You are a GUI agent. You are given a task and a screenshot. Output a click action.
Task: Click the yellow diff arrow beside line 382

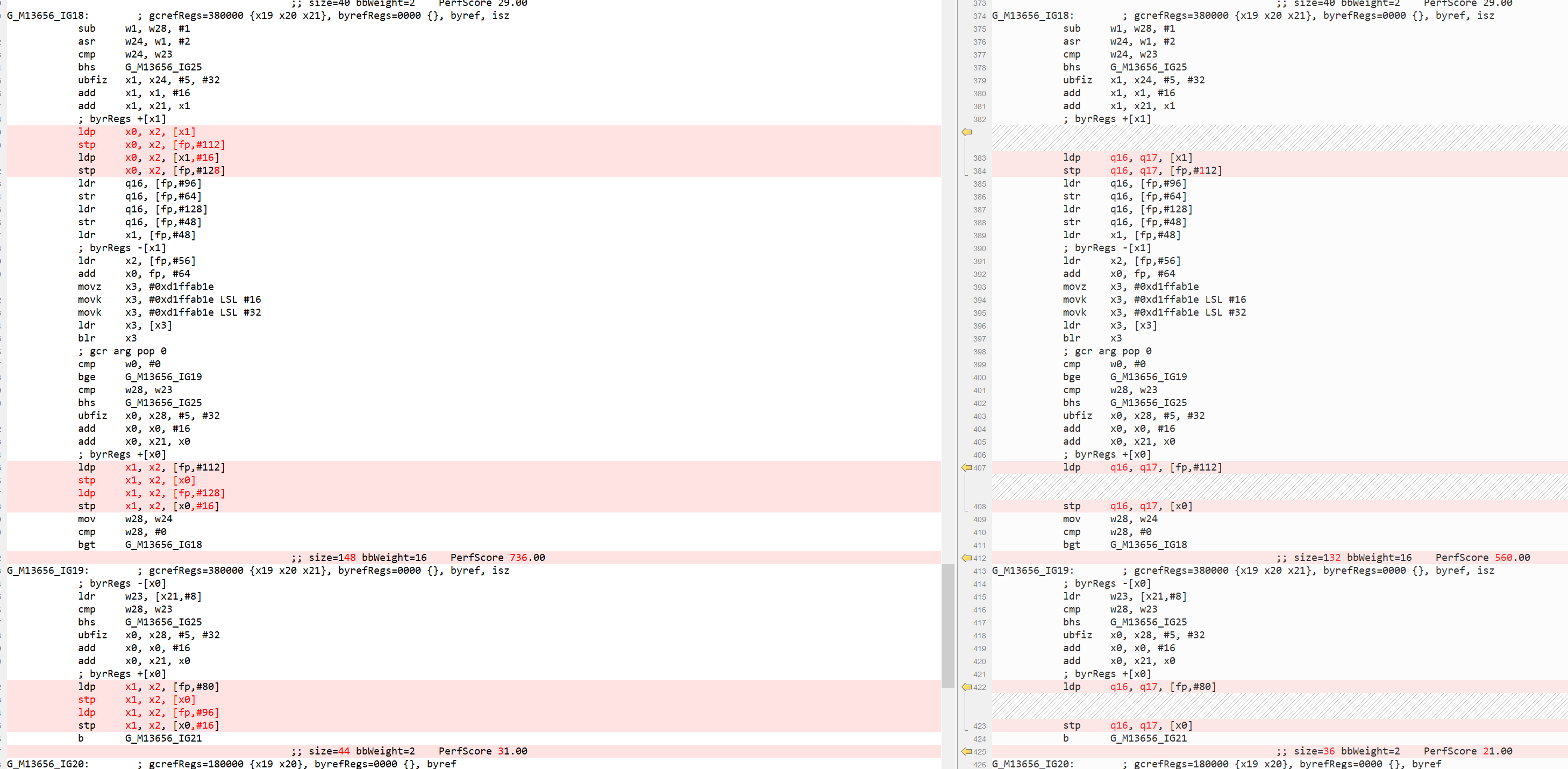click(x=967, y=132)
